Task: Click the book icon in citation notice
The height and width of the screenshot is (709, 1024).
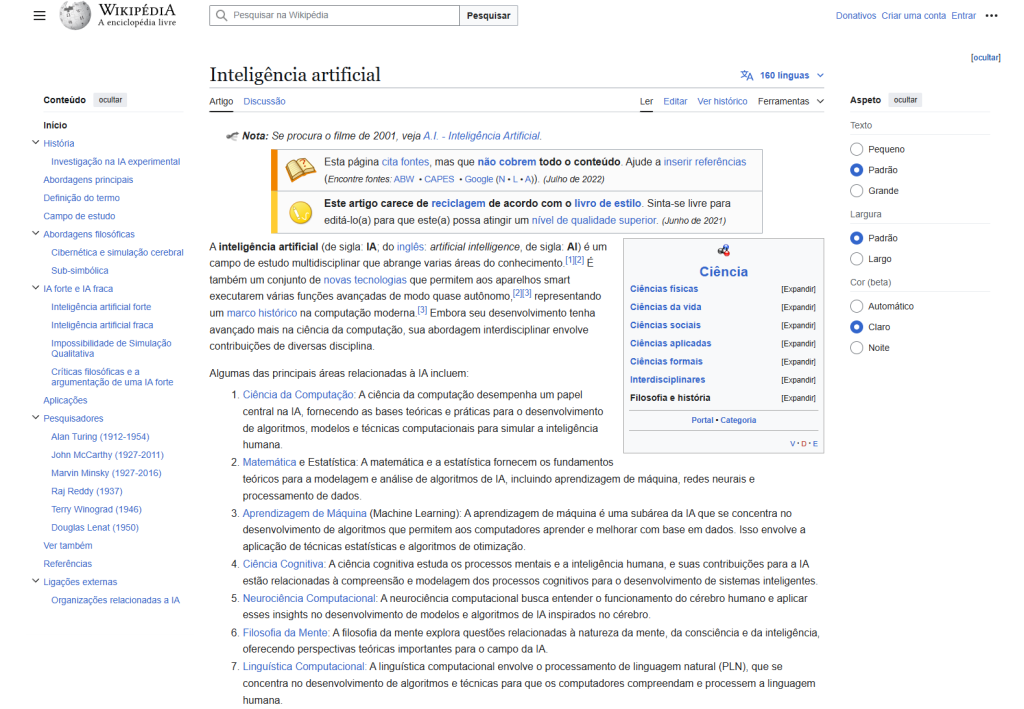Action: (300, 170)
